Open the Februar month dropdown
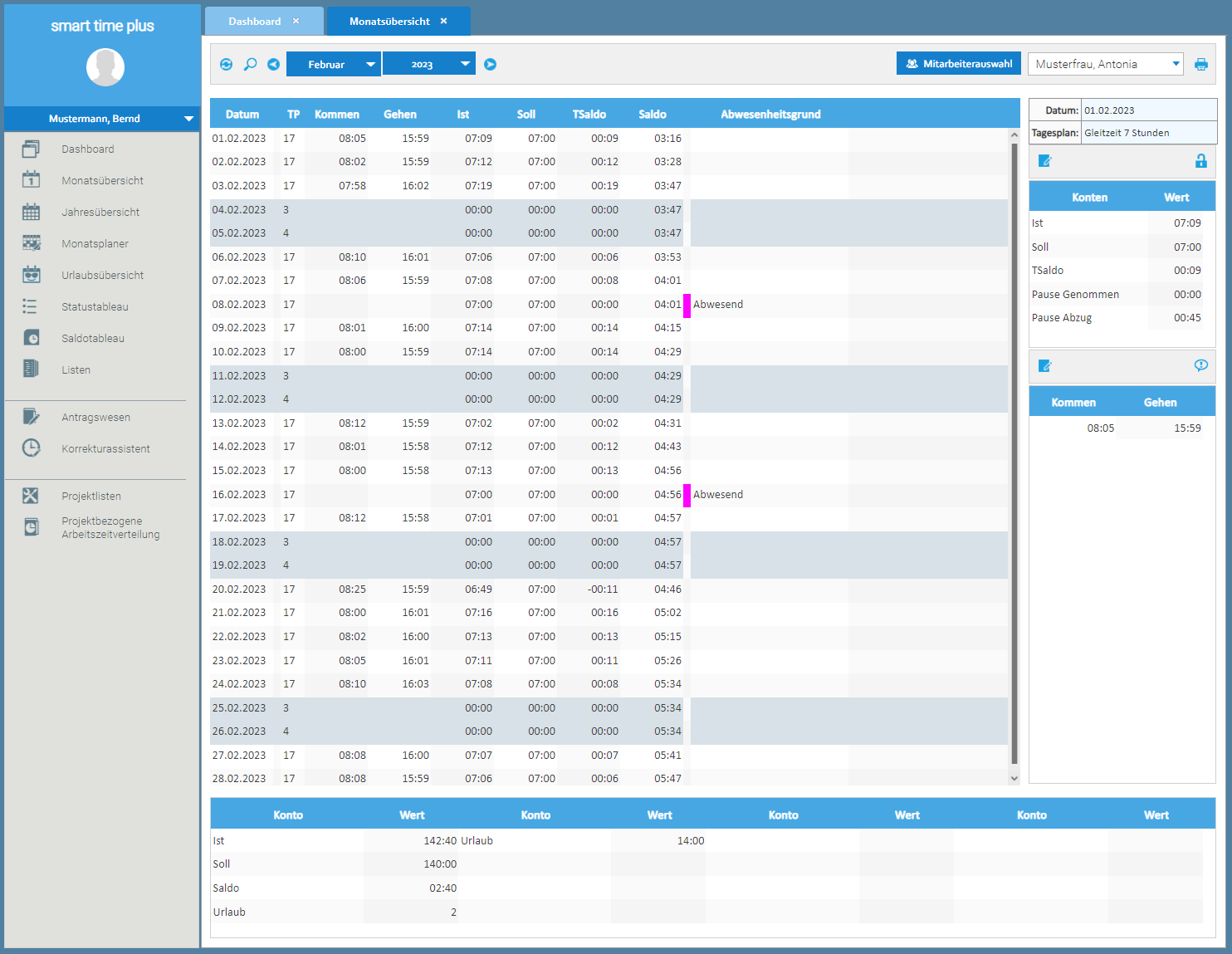1232x954 pixels. [x=333, y=65]
